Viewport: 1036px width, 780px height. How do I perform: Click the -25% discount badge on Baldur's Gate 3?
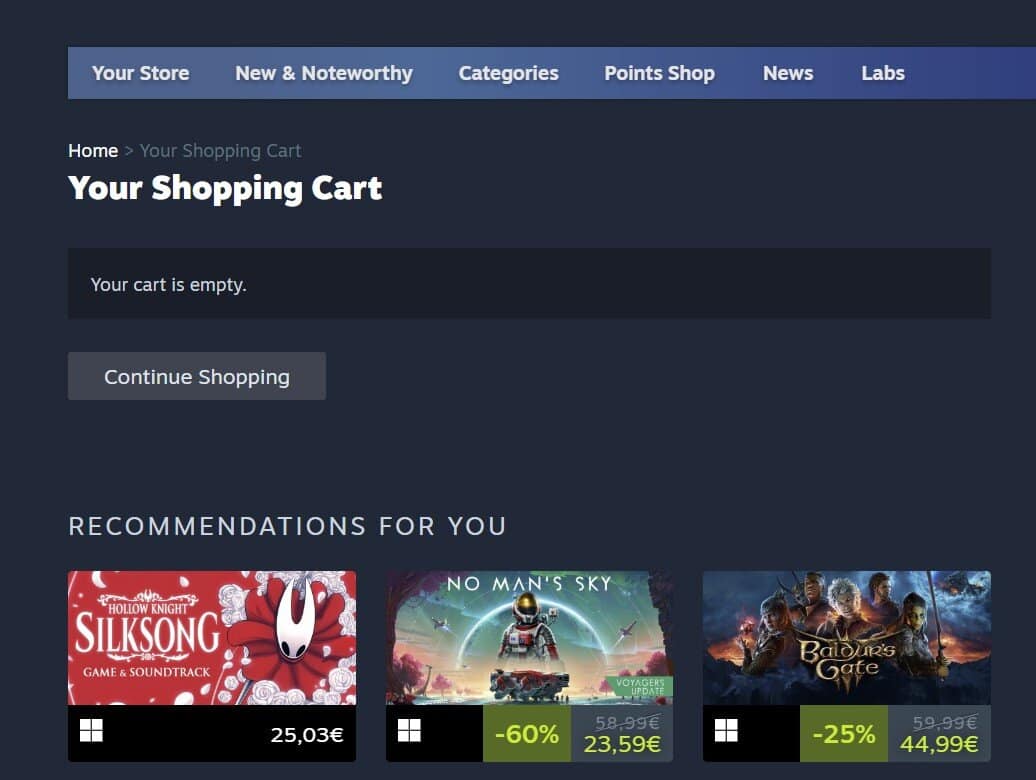(843, 733)
